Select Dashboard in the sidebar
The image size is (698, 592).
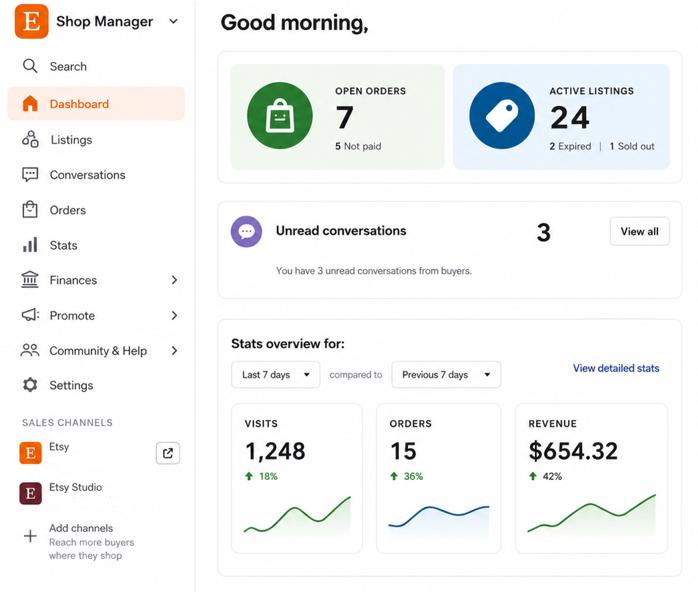[x=96, y=104]
